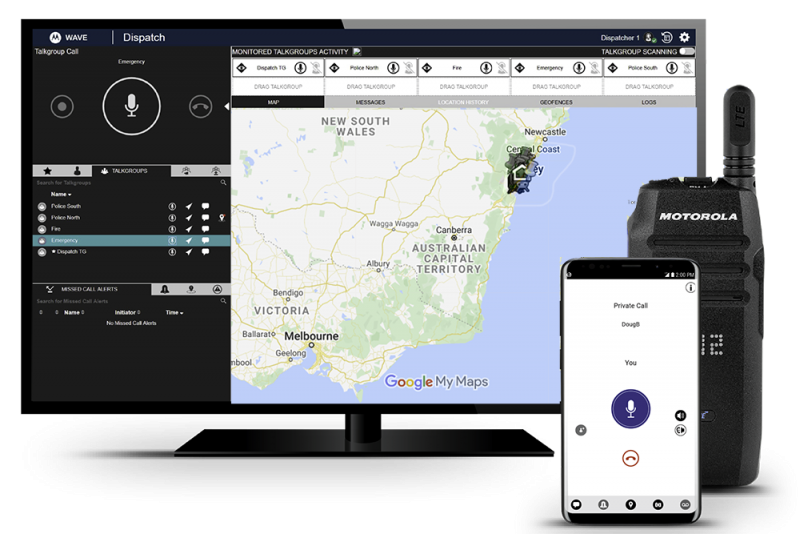This screenshot has width=800, height=534.
Task: Open the location pin alerts tab
Action: pyautogui.click(x=191, y=289)
